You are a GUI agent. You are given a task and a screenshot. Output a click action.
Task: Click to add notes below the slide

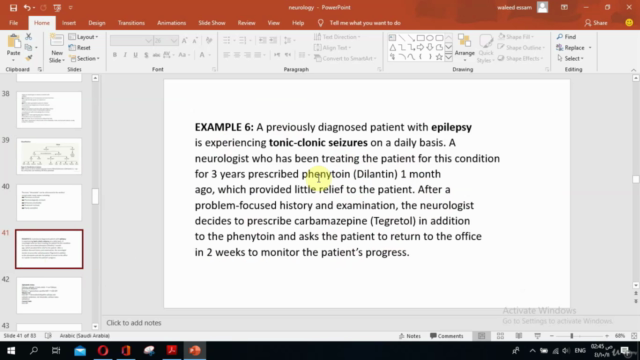[134, 323]
